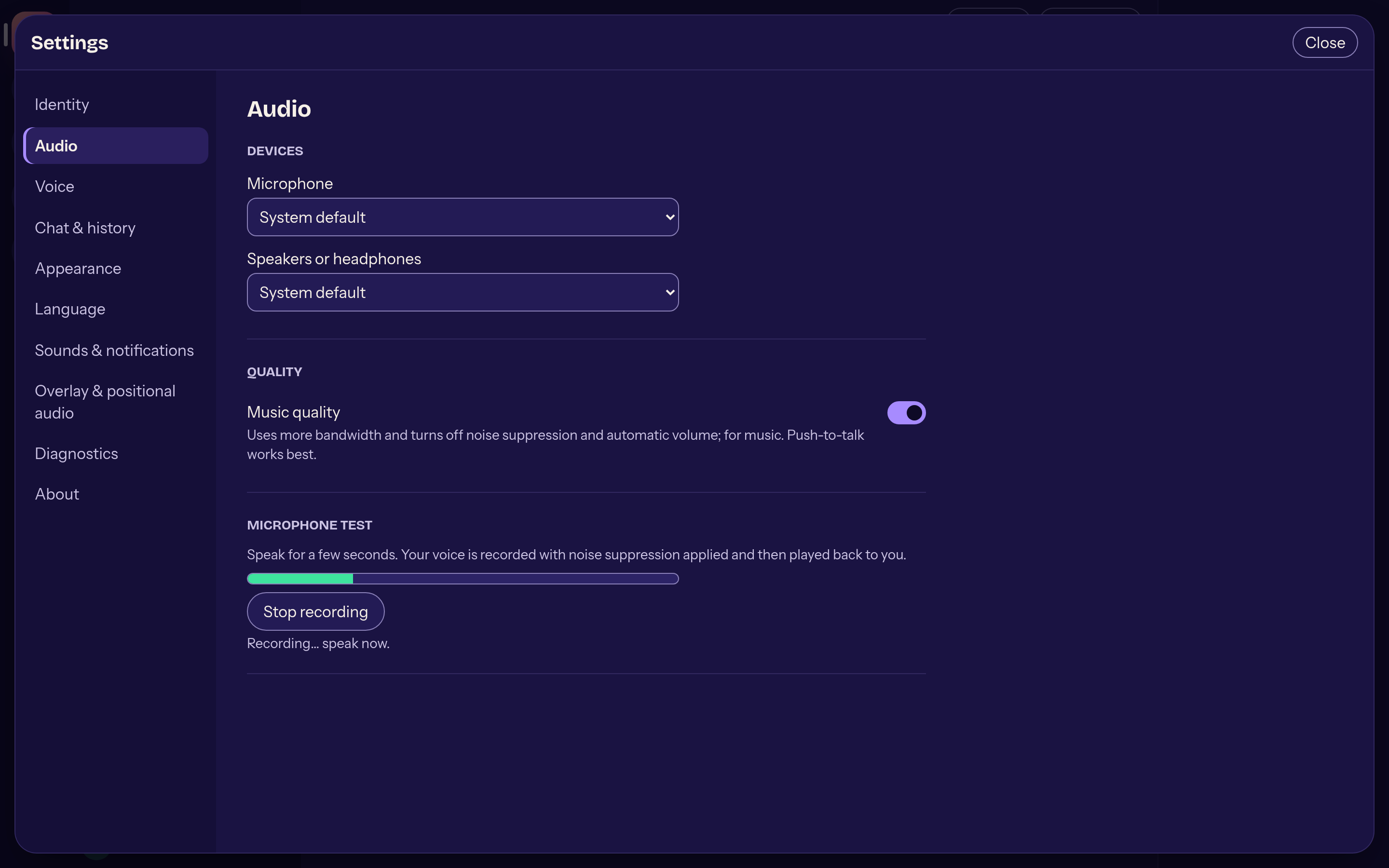Open Sounds & notifications settings
Screen dimensions: 1389x868
coord(115,350)
